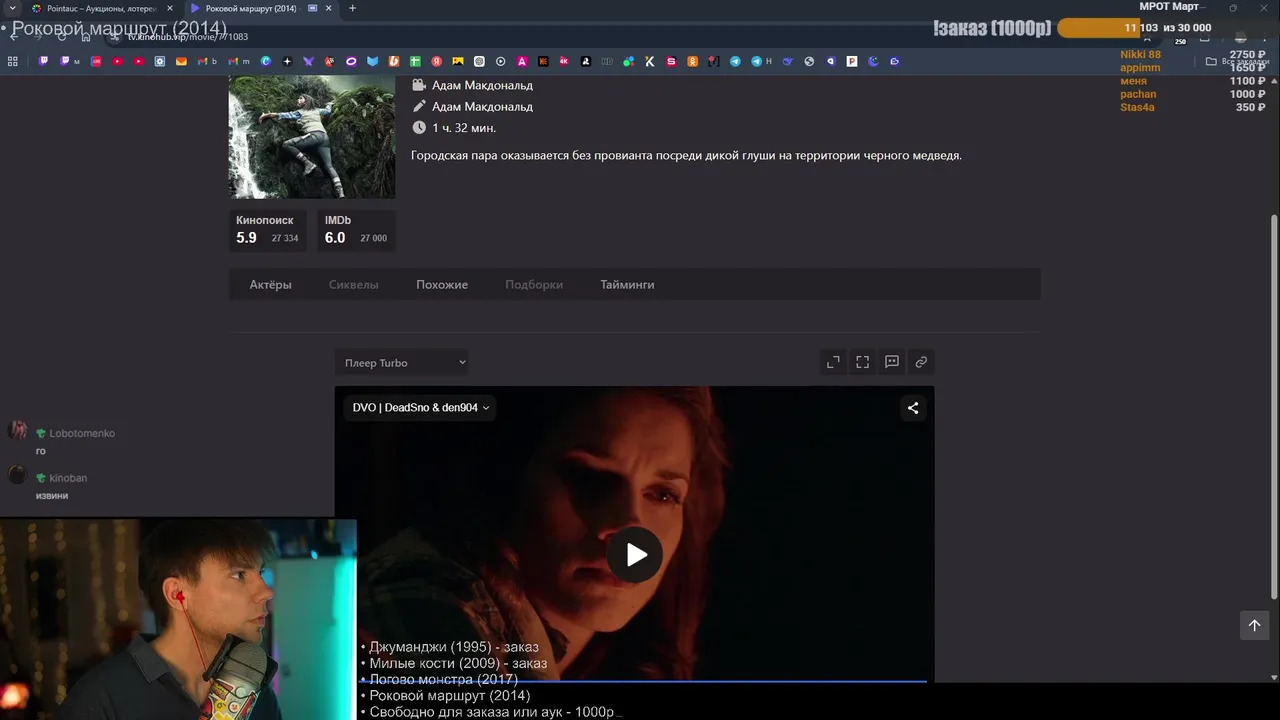Screen dimensions: 1280x720
Task: Click chat username kinoban
Action: [68, 478]
